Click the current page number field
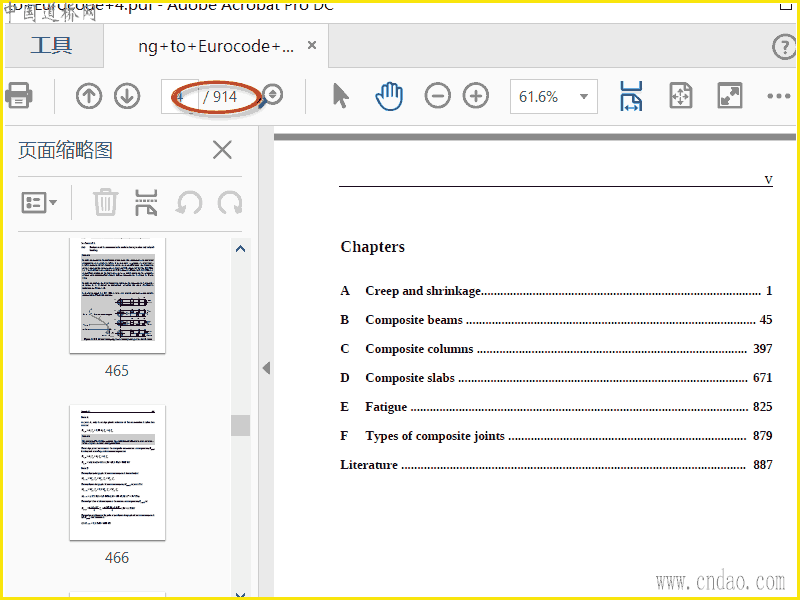This screenshot has width=800, height=600. [180, 96]
